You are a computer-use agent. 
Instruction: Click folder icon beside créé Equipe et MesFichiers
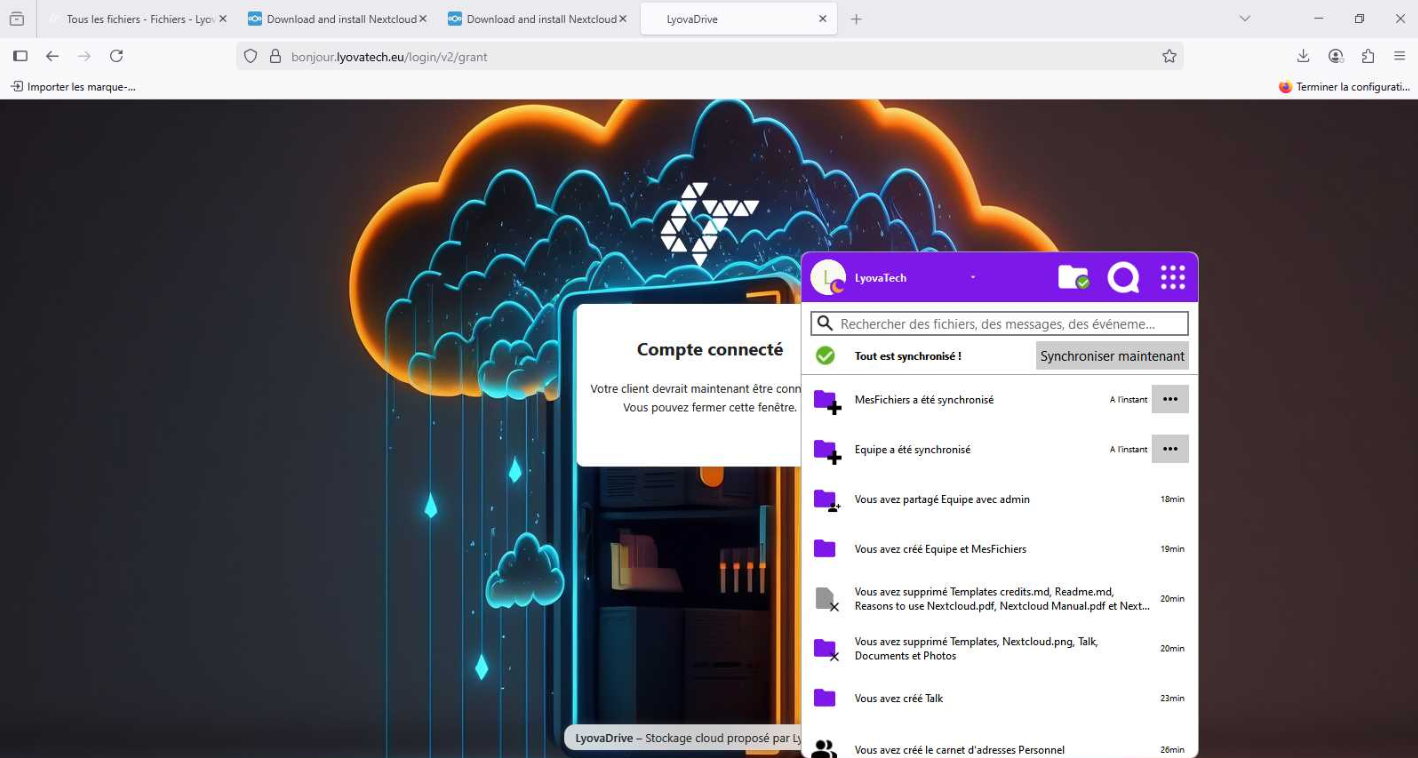point(824,549)
